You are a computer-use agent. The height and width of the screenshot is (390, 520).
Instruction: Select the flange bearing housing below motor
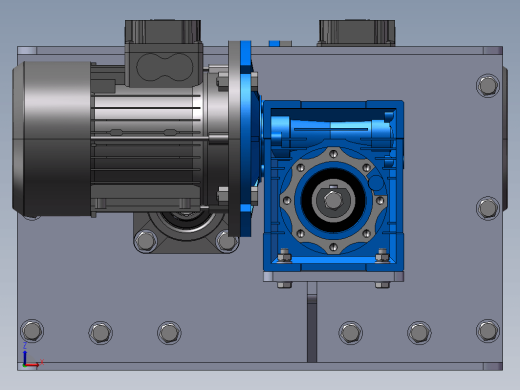point(186,233)
